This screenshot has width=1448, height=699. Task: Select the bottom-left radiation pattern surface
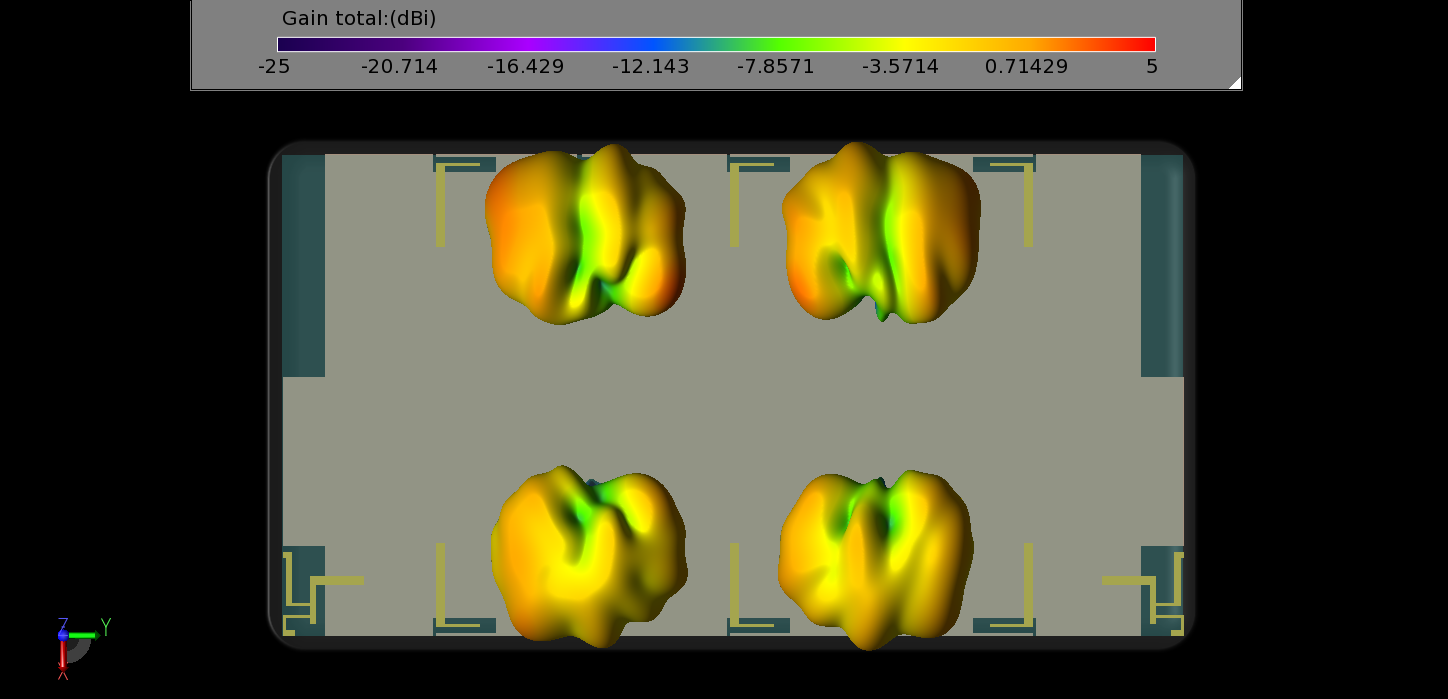585,555
